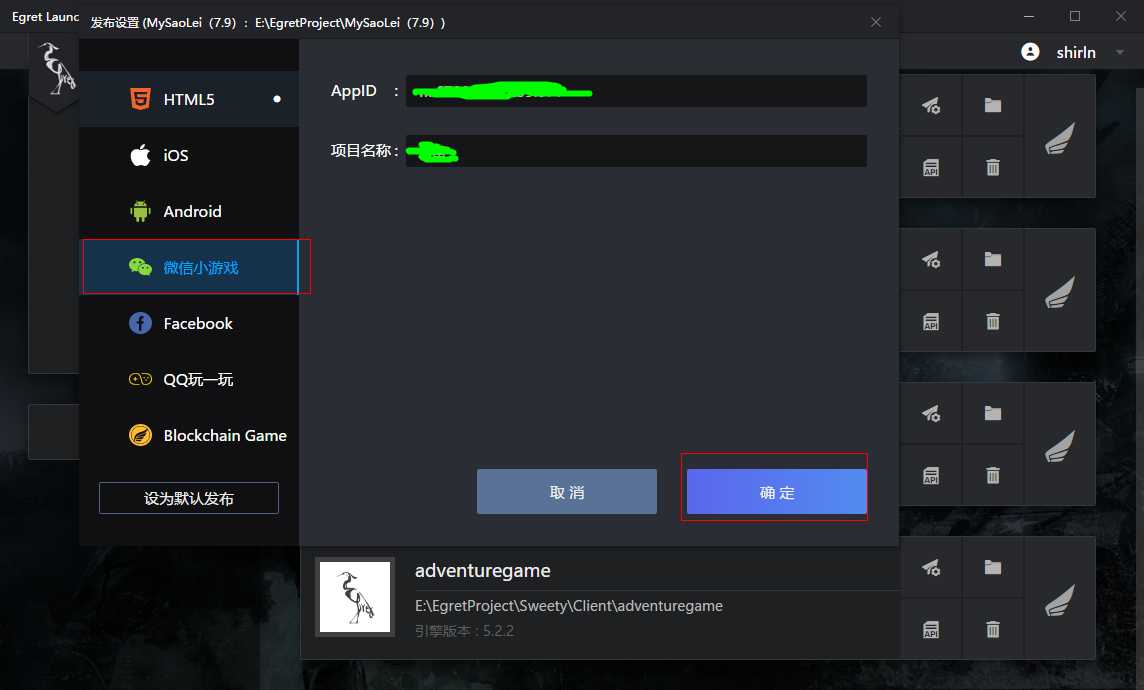Click the adventuregame project title
Screen dimensions: 1144x690
[483, 570]
